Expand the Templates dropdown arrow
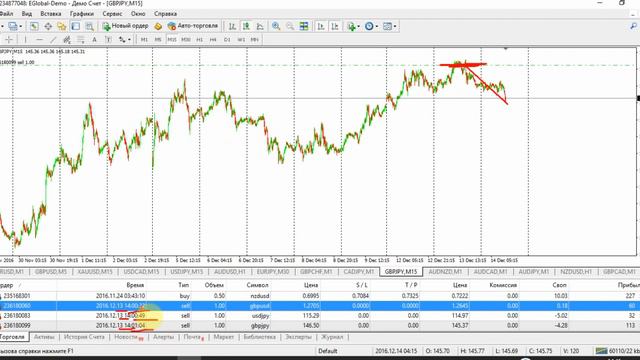This screenshot has height=360, width=640. coord(395,27)
